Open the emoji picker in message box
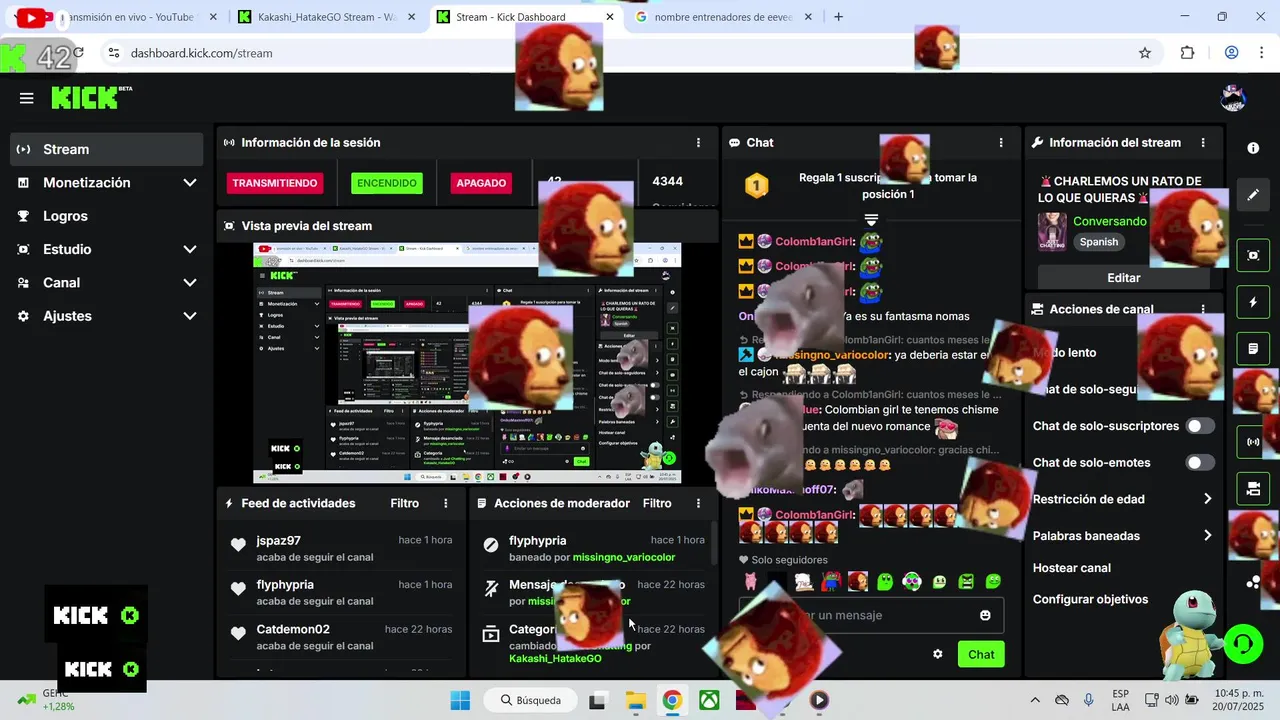The height and width of the screenshot is (720, 1280). tap(985, 615)
